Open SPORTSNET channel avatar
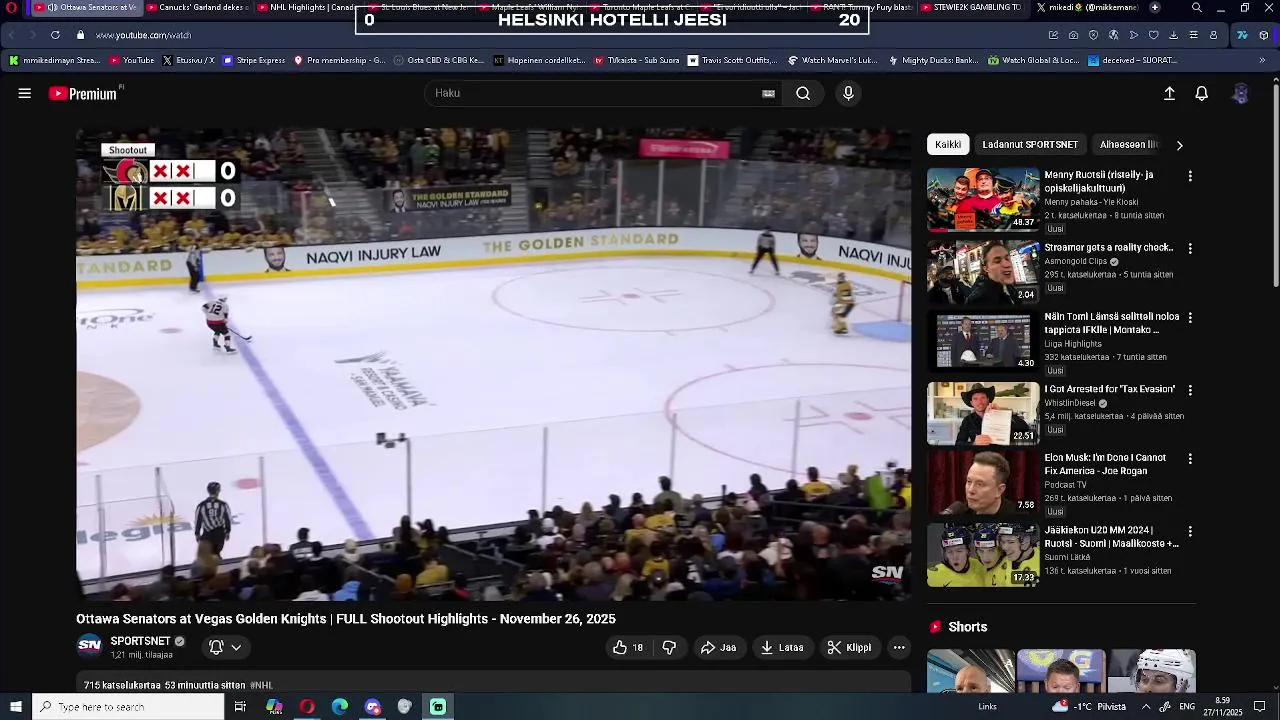The image size is (1280, 720). (x=89, y=645)
